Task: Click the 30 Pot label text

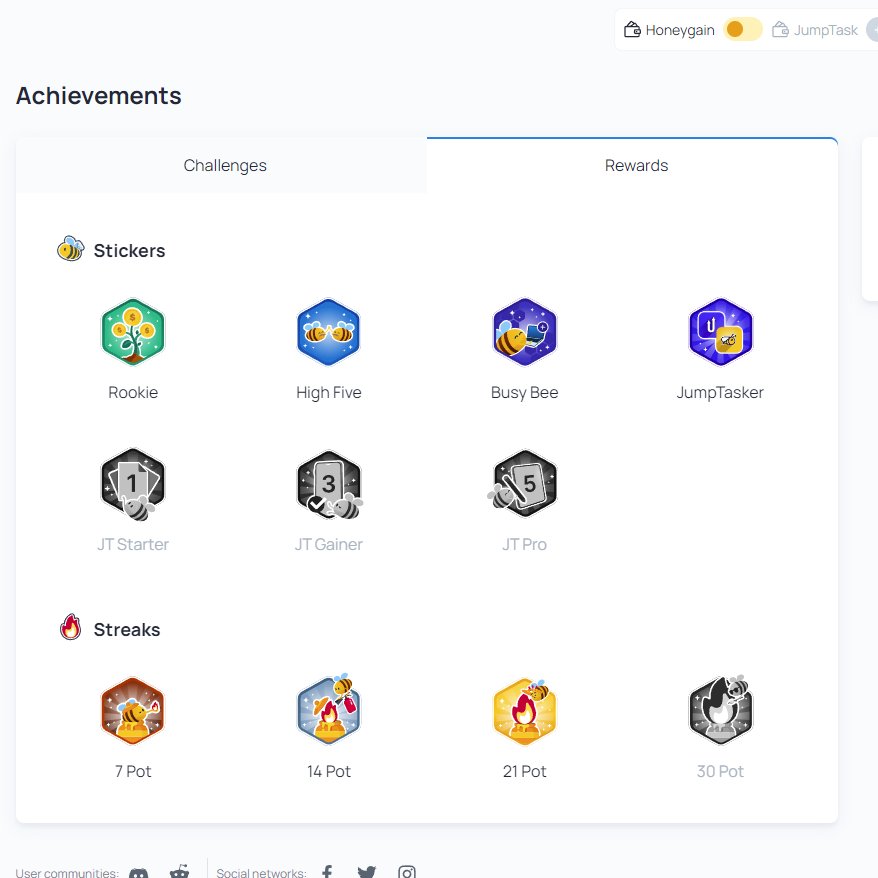Action: click(720, 771)
